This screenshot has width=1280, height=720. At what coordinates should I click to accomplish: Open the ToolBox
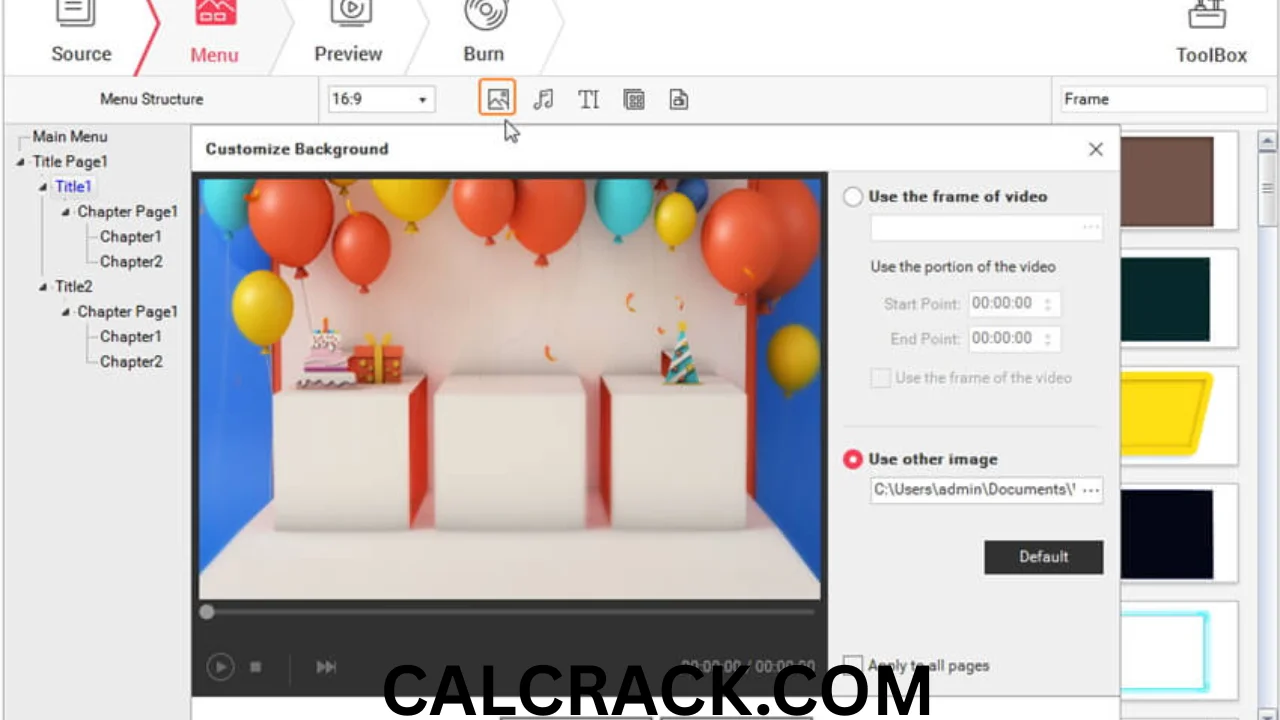coord(1211,32)
